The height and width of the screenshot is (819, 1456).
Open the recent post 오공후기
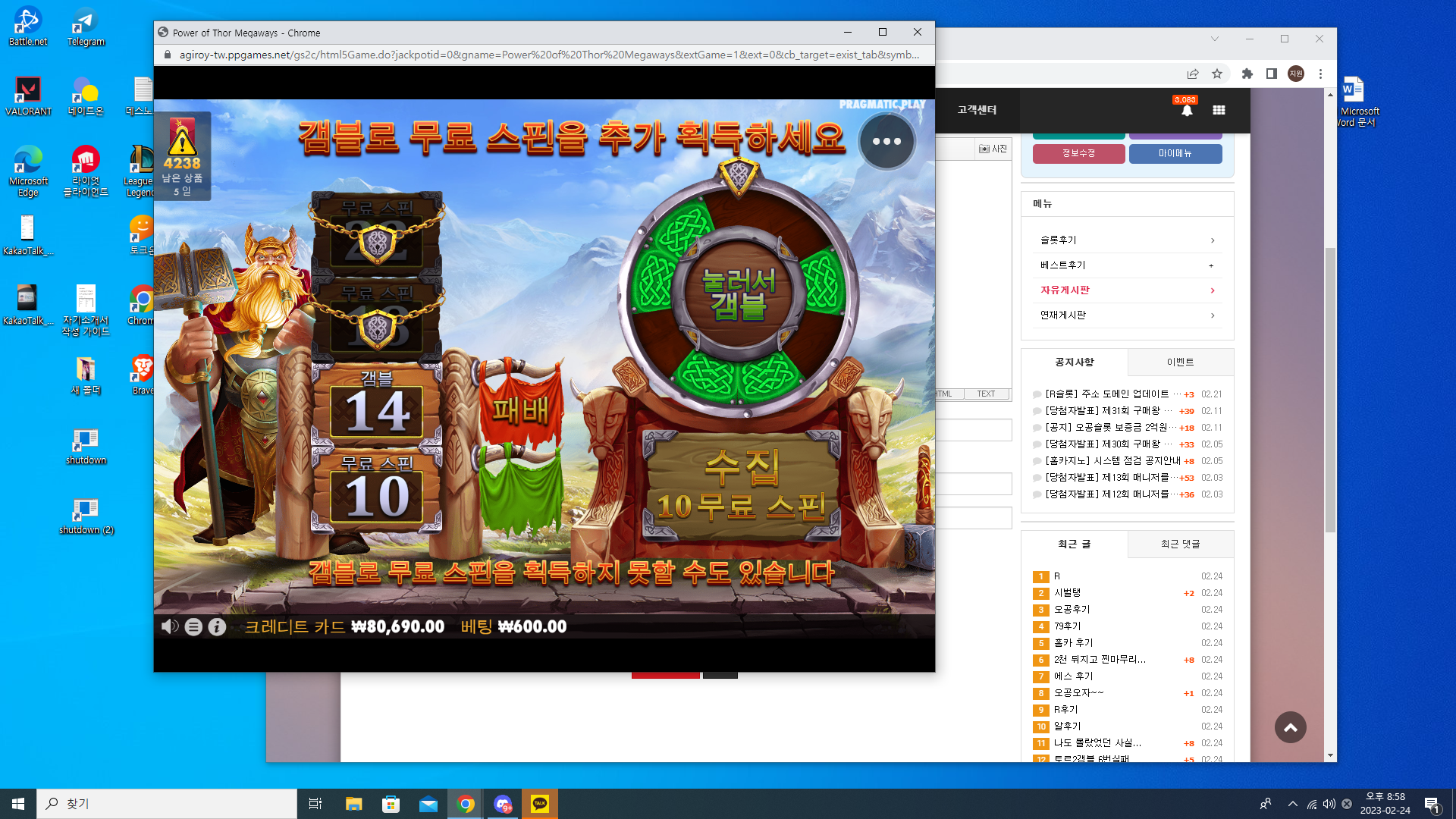(x=1072, y=610)
